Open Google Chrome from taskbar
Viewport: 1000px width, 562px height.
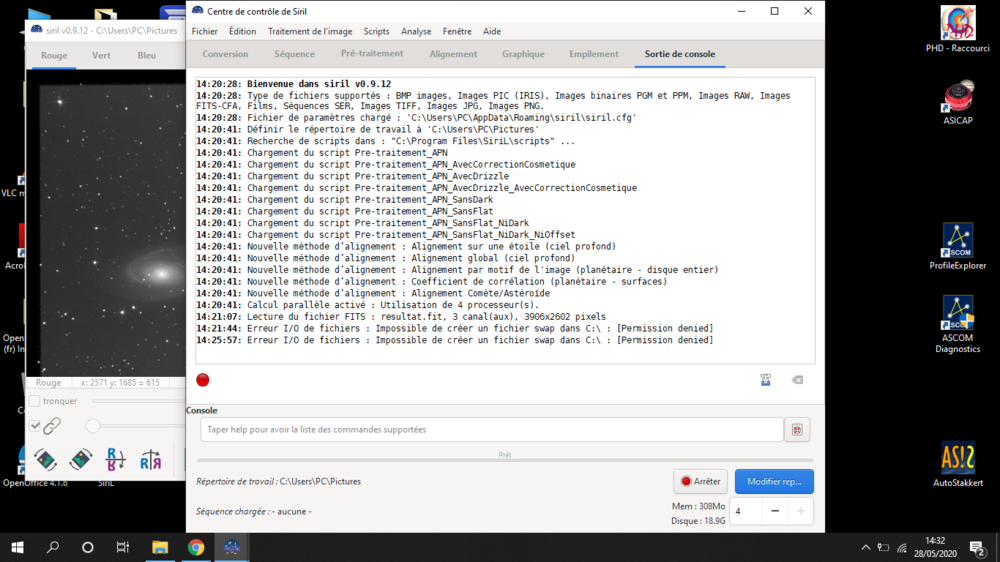pos(196,547)
